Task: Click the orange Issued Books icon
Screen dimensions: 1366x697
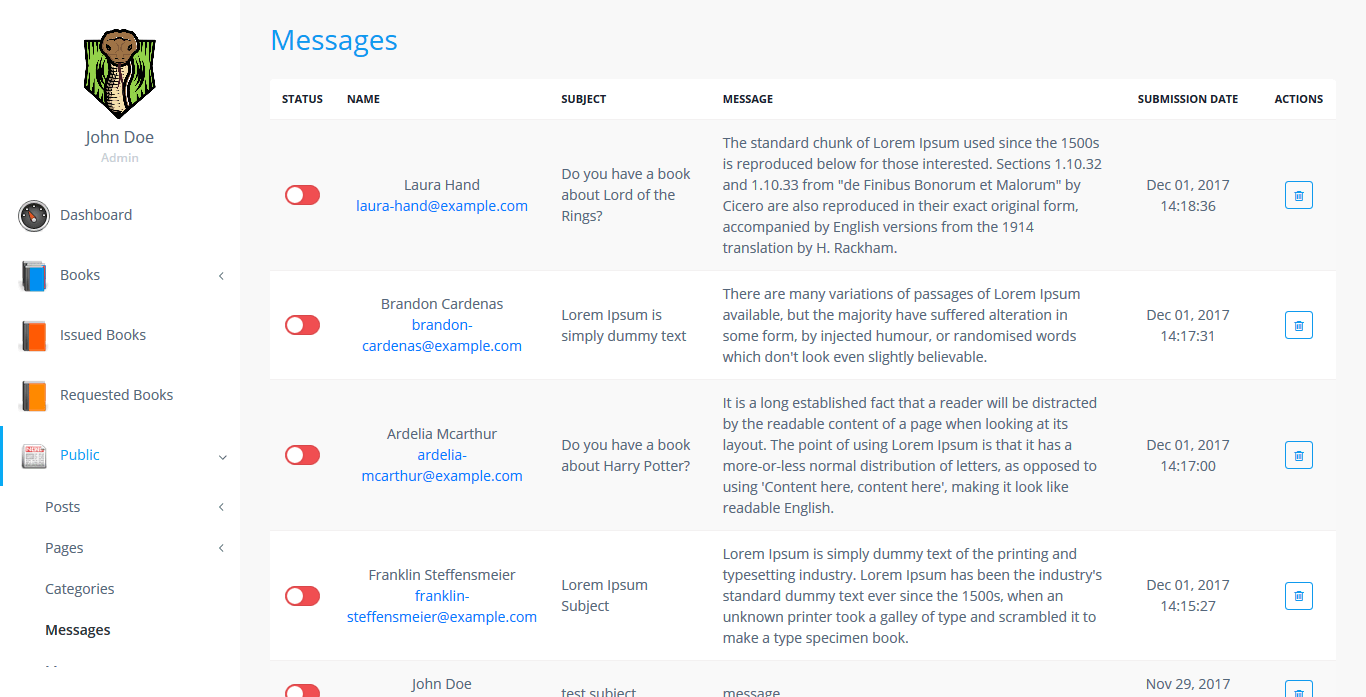Action: (34, 335)
